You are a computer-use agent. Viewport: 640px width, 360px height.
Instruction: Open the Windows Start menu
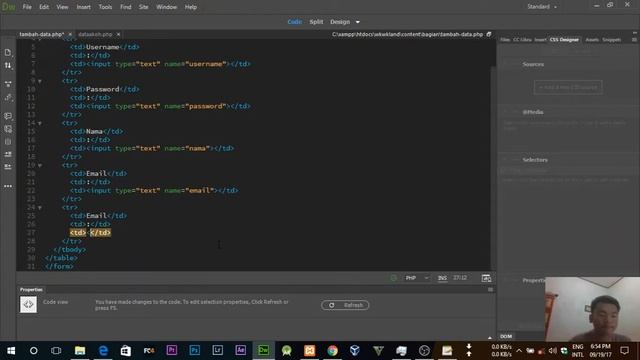pos(11,351)
